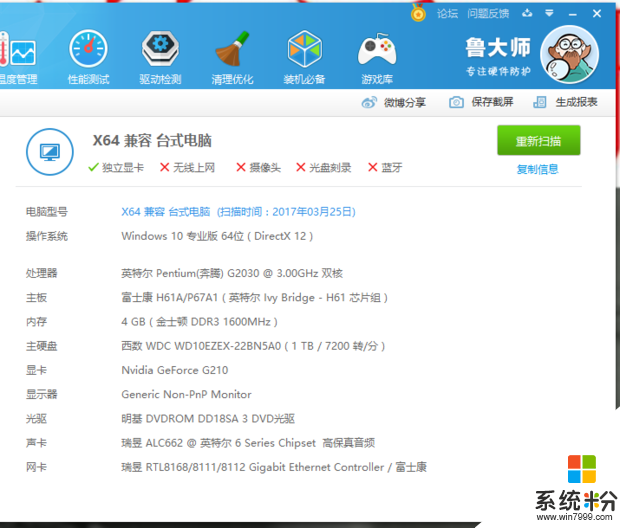Screen dimensions: 620x528
Task: Click the 独立显卡 feature label
Action: coord(123,168)
